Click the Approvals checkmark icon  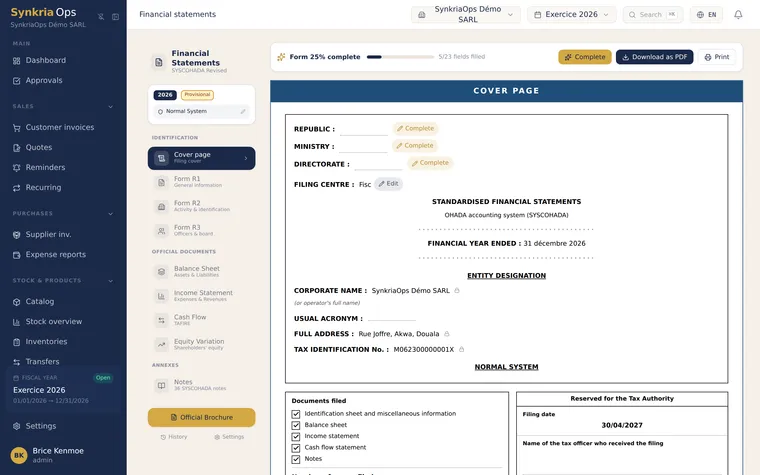coord(16,81)
